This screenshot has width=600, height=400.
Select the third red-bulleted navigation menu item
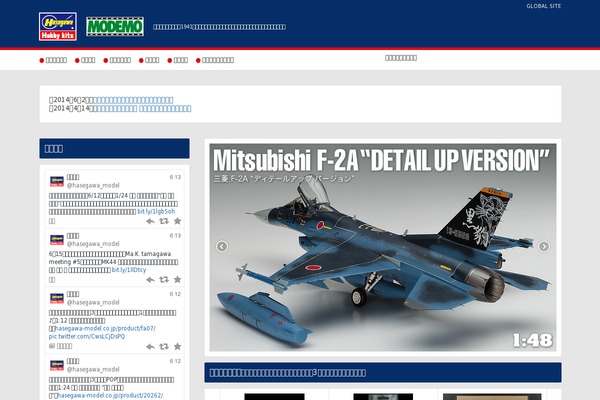[117, 60]
